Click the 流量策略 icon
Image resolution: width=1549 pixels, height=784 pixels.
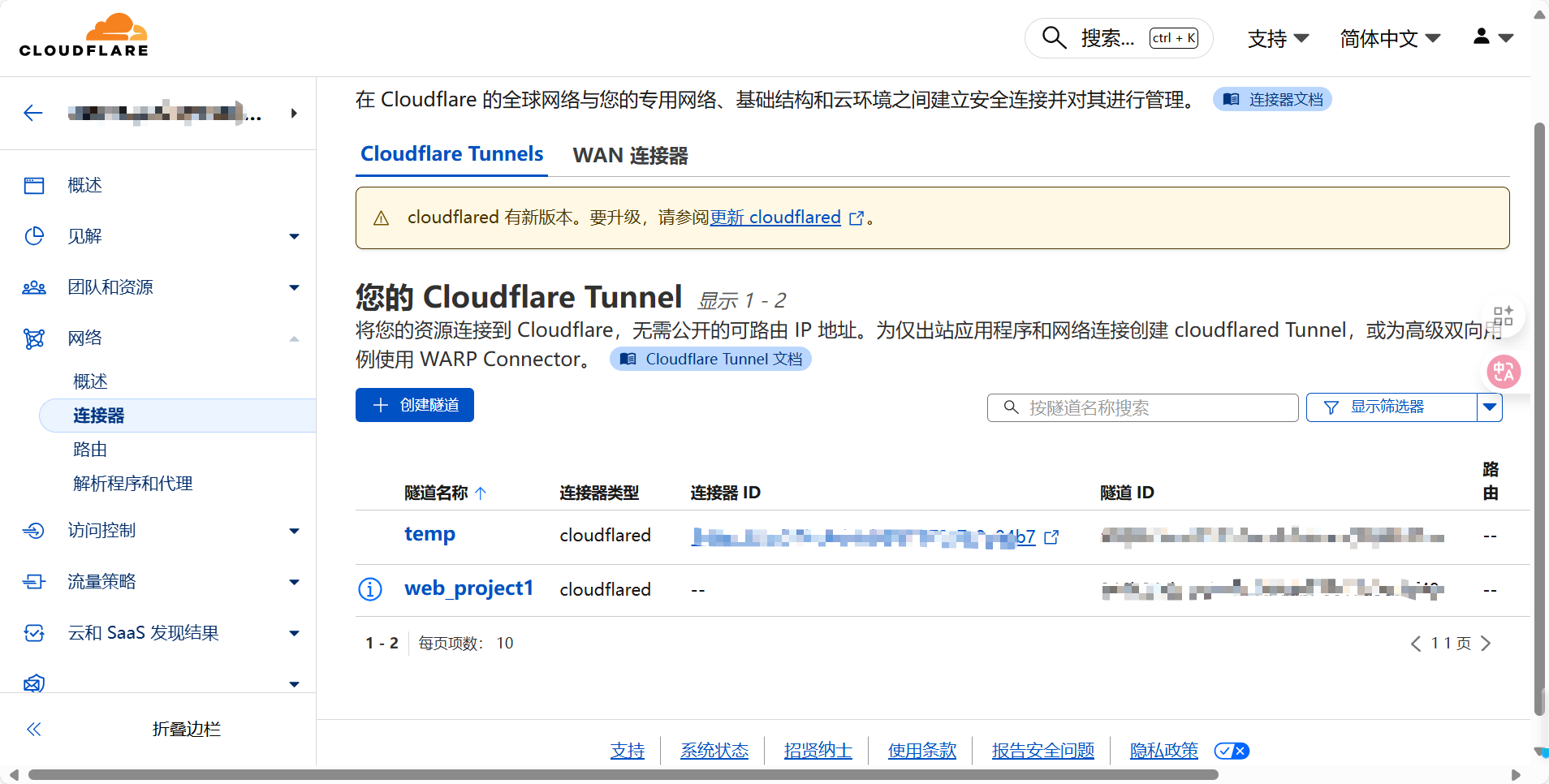tap(34, 582)
